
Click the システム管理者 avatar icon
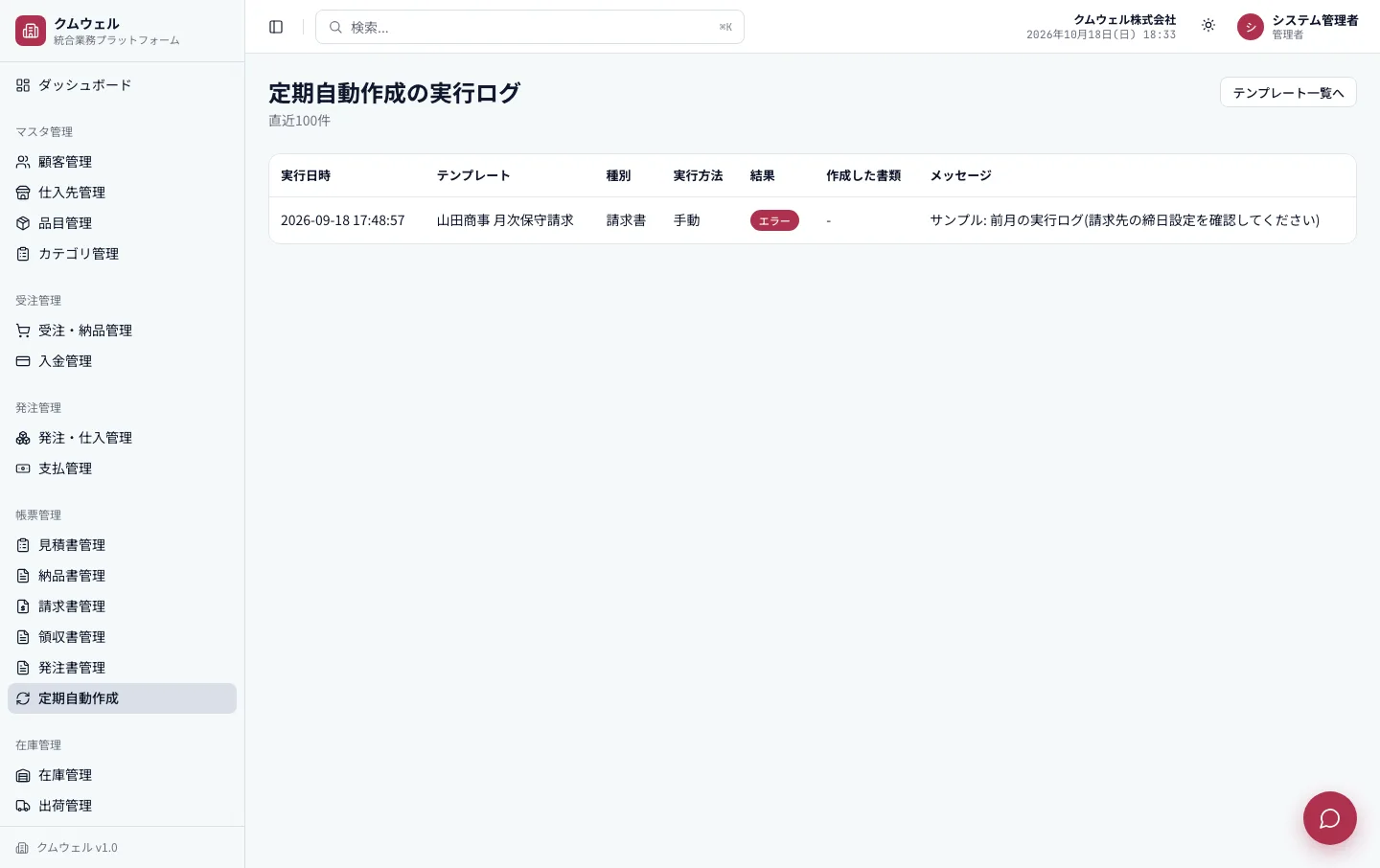point(1251,27)
